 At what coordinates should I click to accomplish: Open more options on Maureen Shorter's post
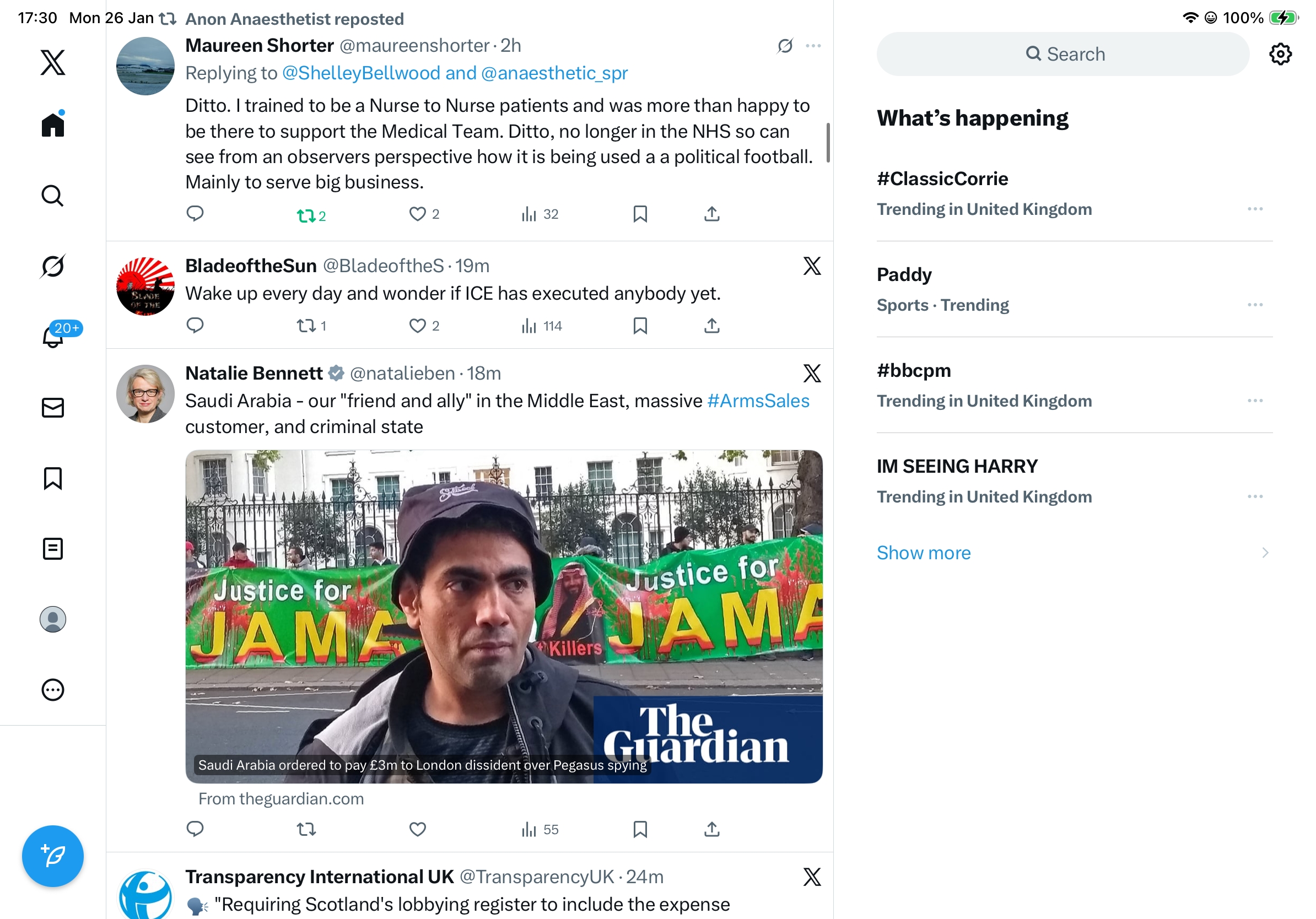tap(813, 46)
